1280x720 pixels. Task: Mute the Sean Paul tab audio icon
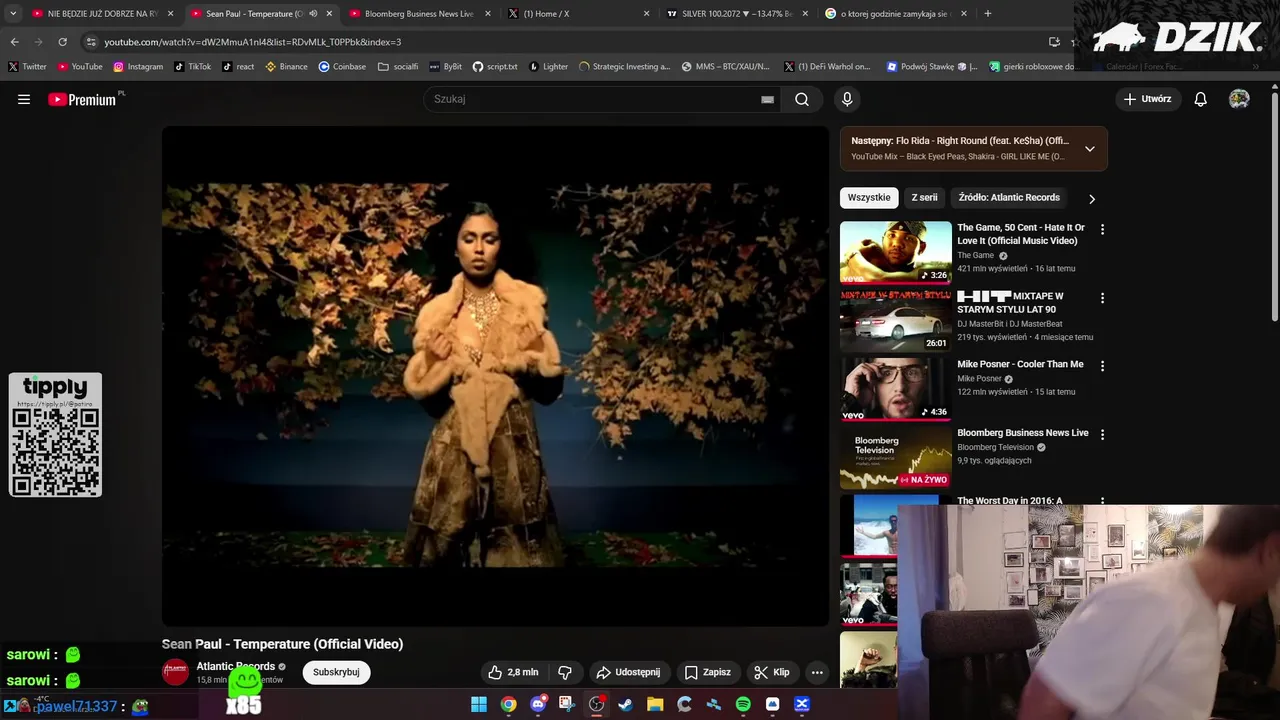[x=313, y=14]
